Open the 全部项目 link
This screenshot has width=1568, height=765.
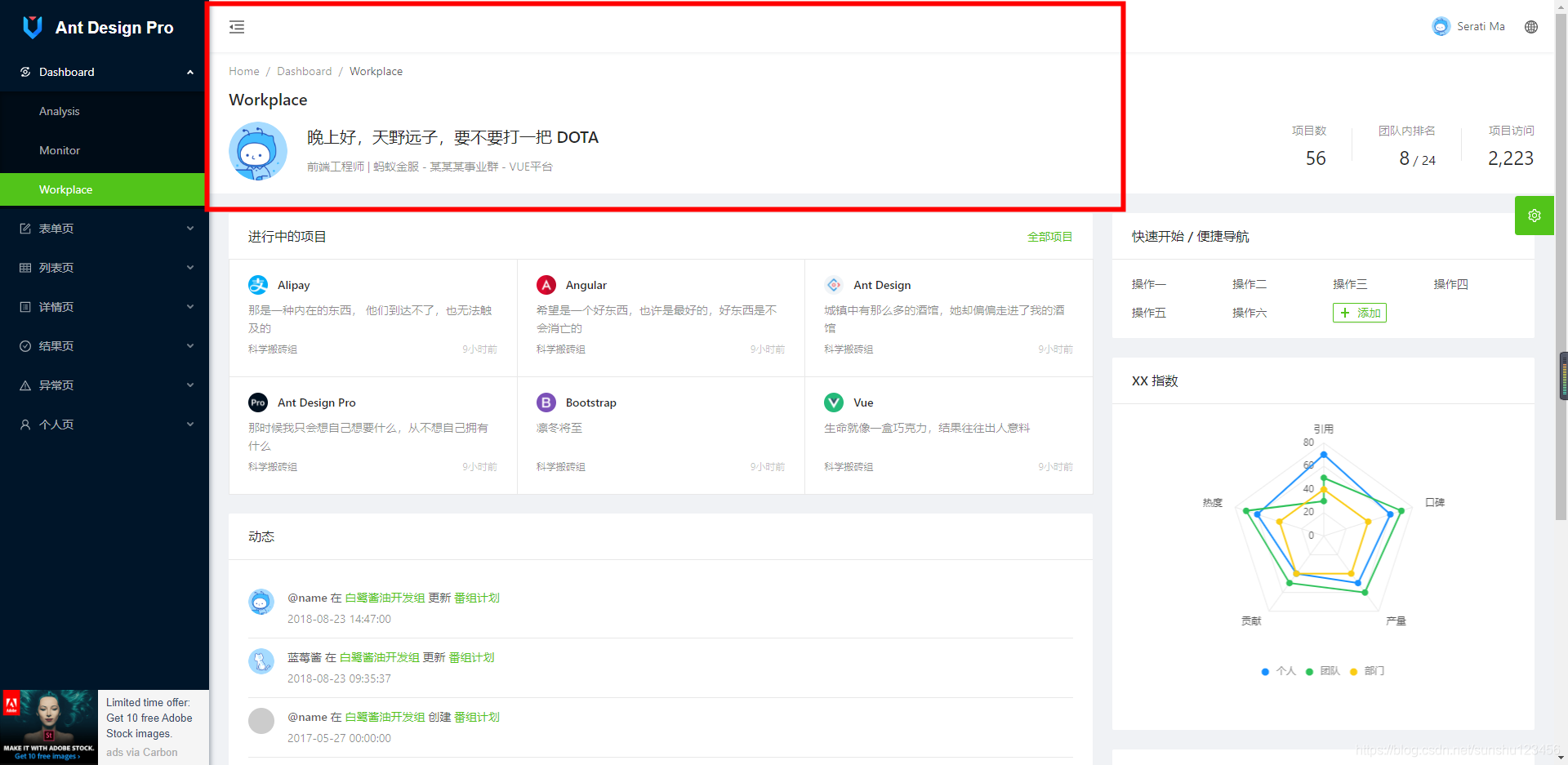point(1049,237)
